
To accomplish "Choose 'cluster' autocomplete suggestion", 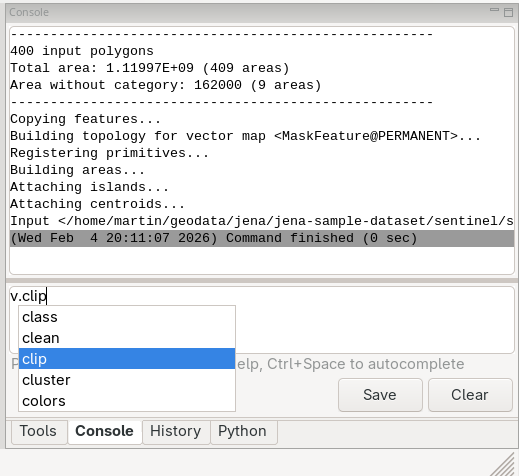I will [x=127, y=380].
